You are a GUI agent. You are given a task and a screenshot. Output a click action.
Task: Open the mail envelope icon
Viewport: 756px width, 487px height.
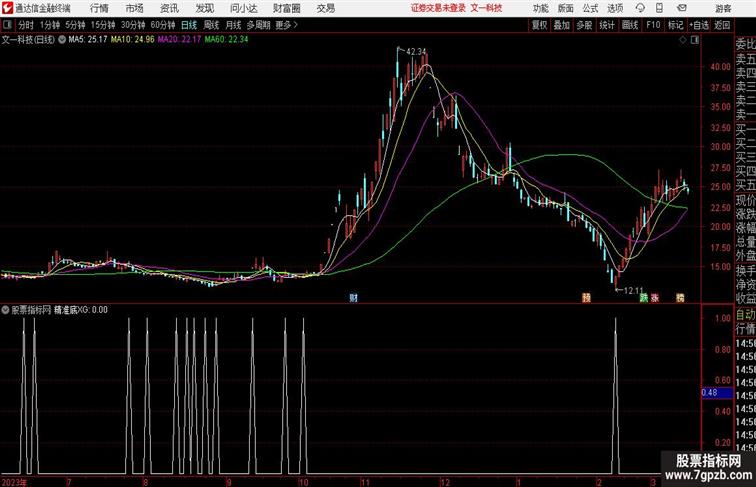pos(682,8)
